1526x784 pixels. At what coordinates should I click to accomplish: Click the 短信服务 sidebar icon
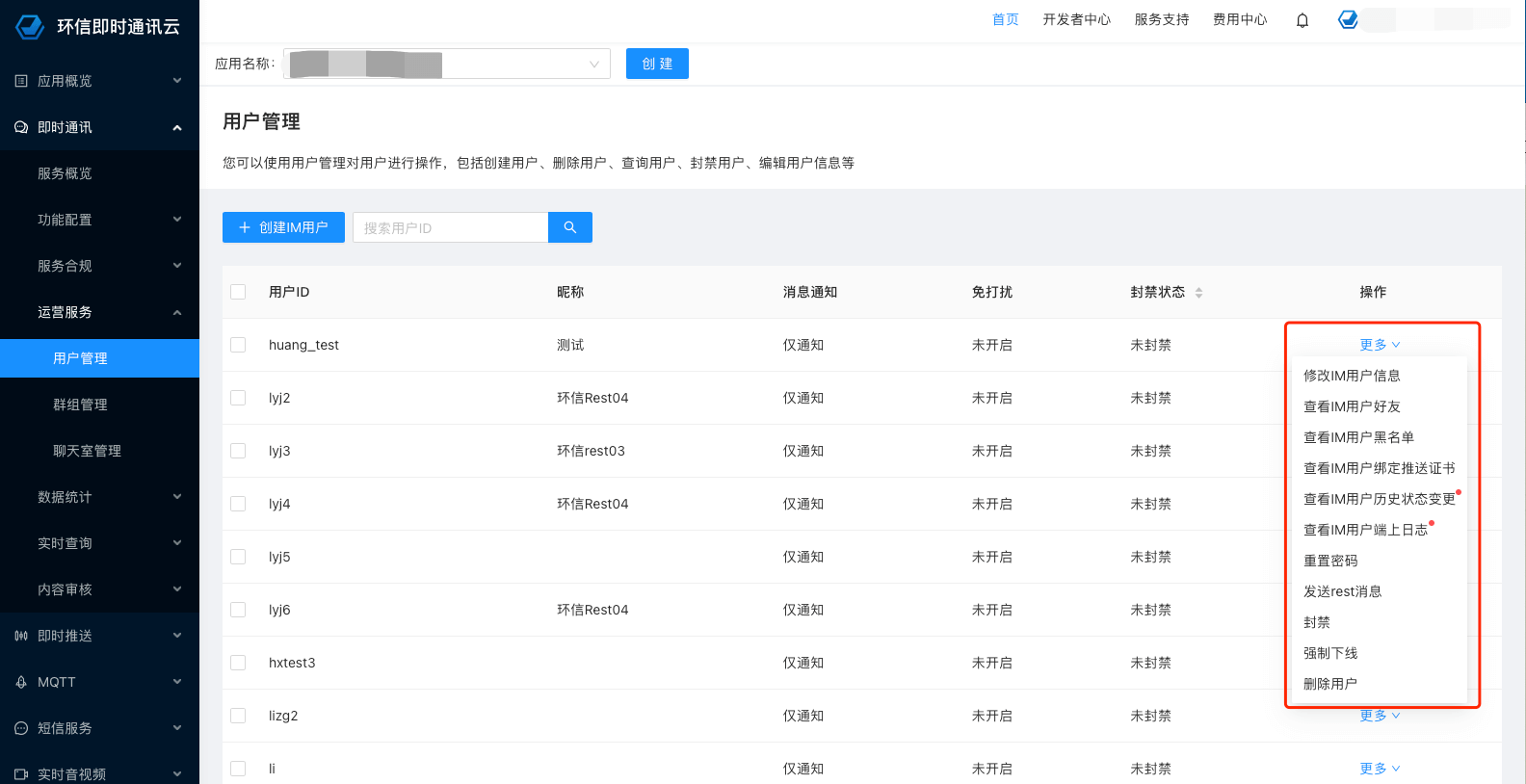[21, 728]
